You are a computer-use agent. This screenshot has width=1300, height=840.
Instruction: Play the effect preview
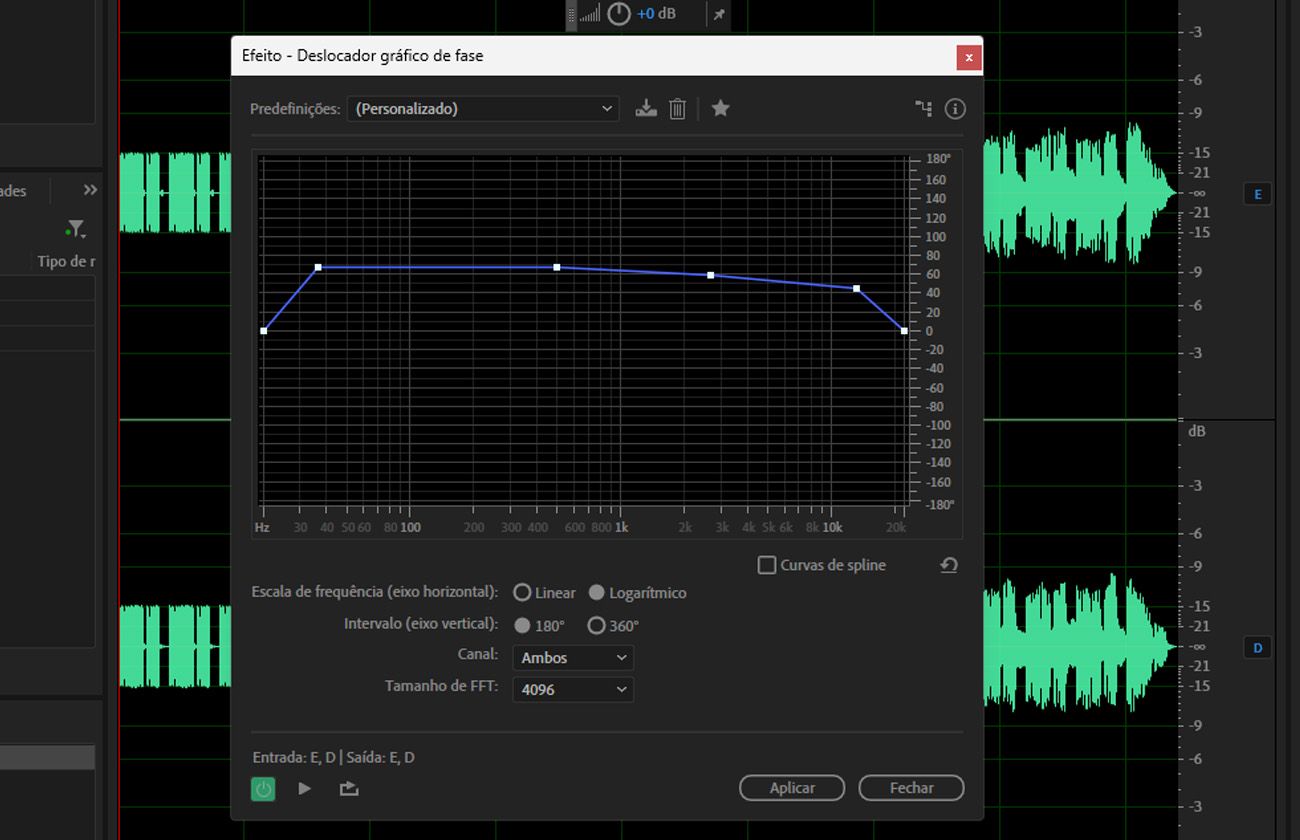[x=305, y=788]
